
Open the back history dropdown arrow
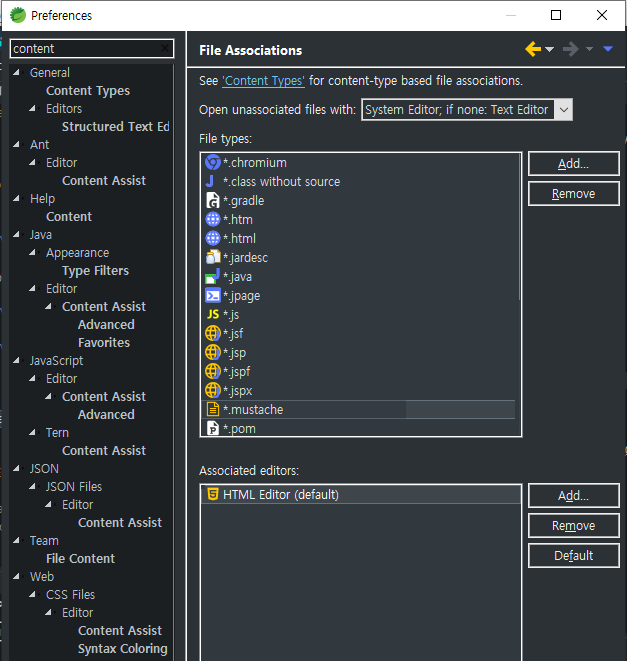(549, 49)
